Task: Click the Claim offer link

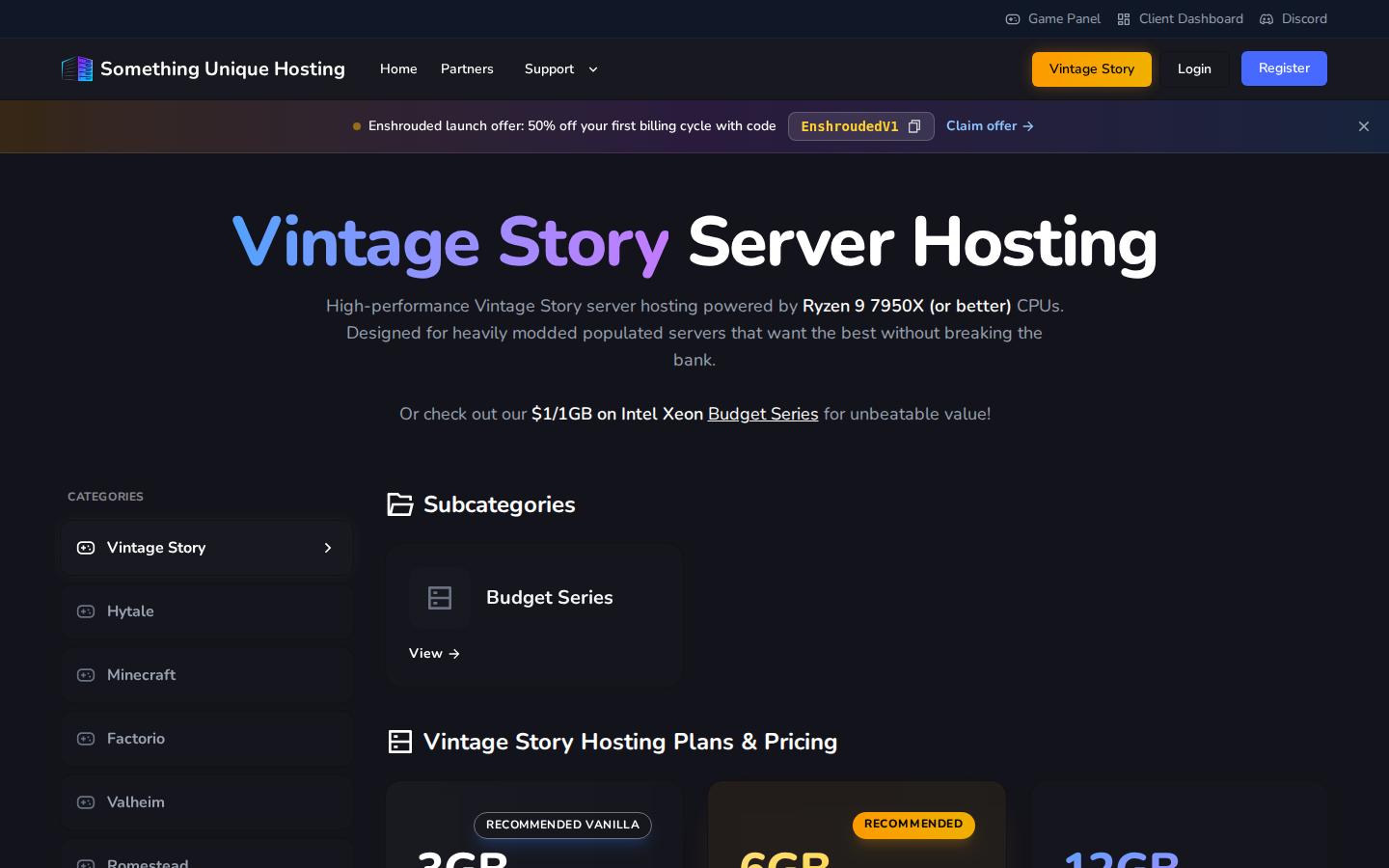Action: [x=990, y=126]
